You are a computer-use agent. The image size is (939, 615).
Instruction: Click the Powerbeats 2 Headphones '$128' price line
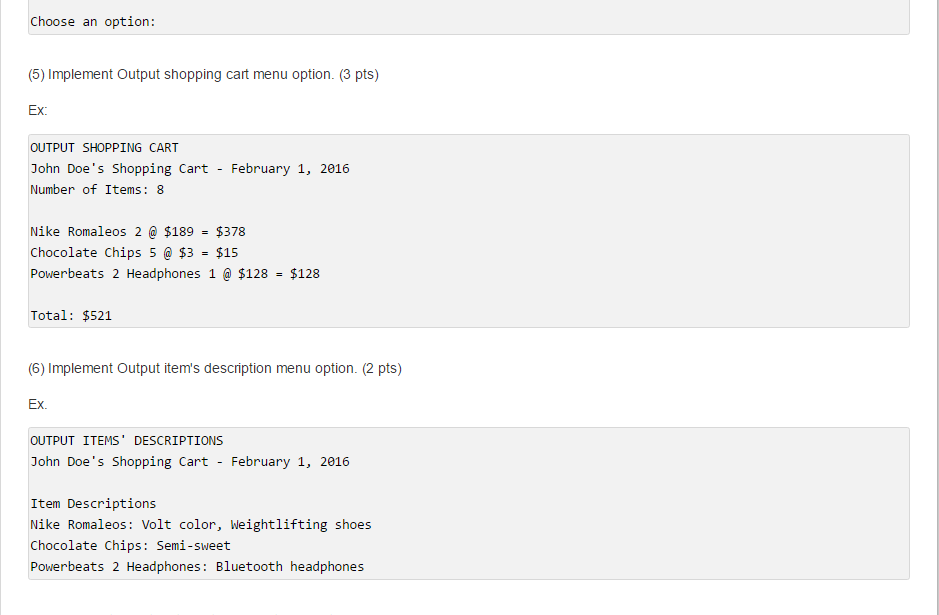pyautogui.click(x=175, y=274)
